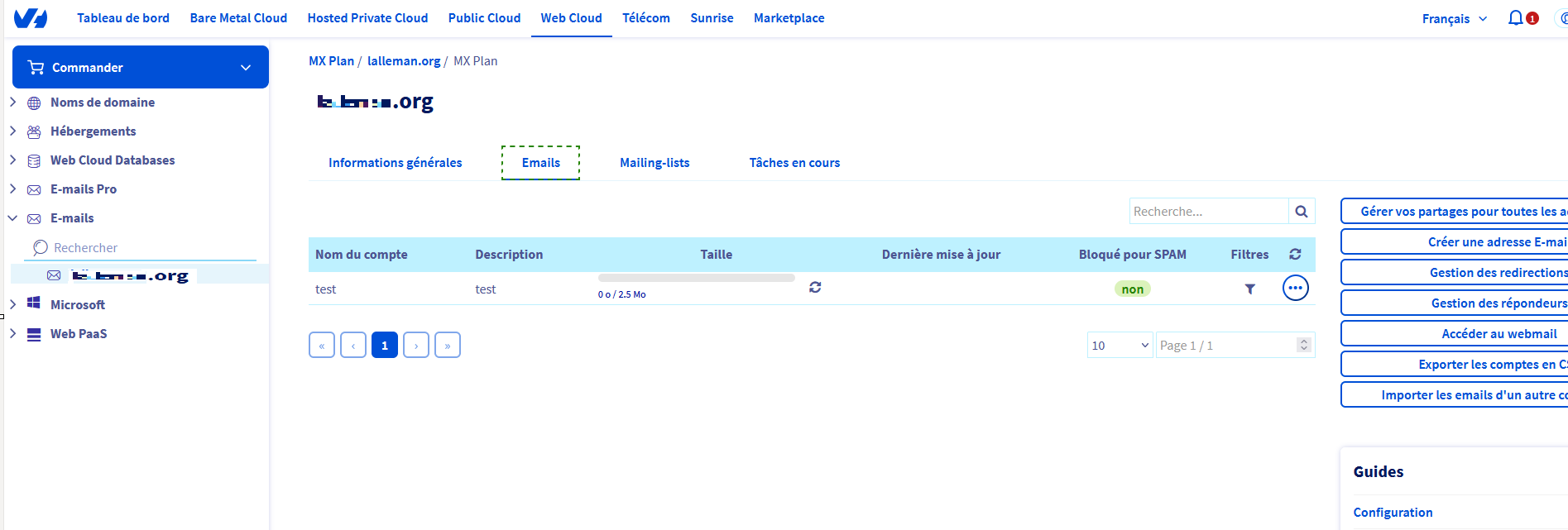Viewport: 1568px width, 530px height.
Task: Open the Informations générales tab
Action: pos(395,163)
